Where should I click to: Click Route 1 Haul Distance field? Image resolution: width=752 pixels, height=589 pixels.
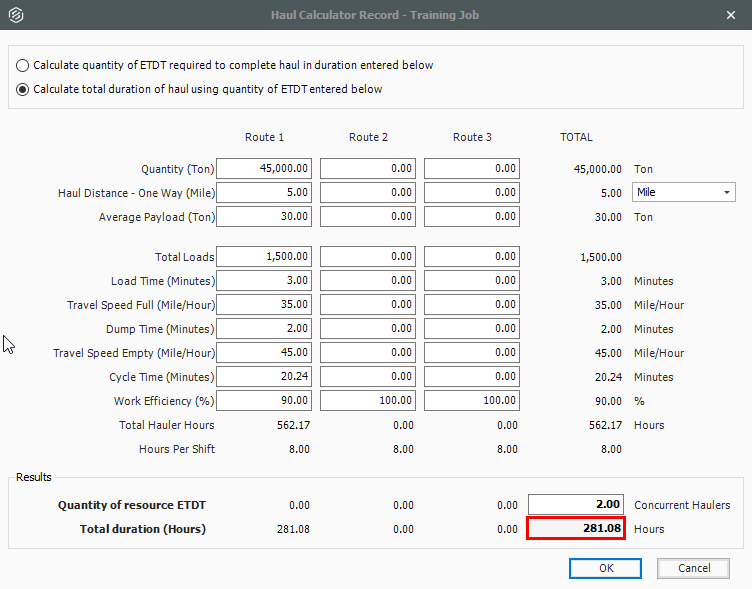point(265,193)
